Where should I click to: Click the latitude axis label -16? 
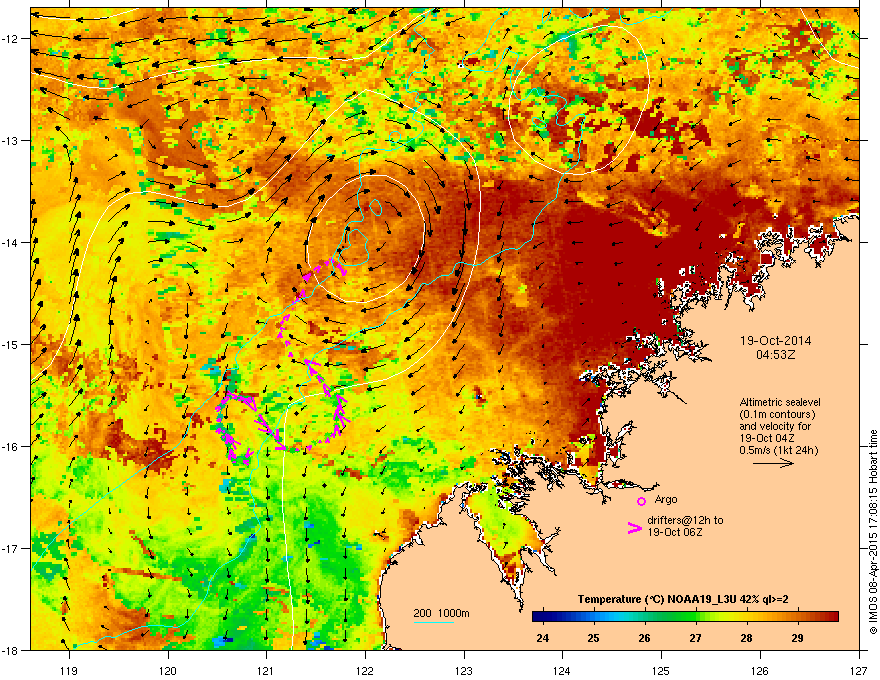10,447
